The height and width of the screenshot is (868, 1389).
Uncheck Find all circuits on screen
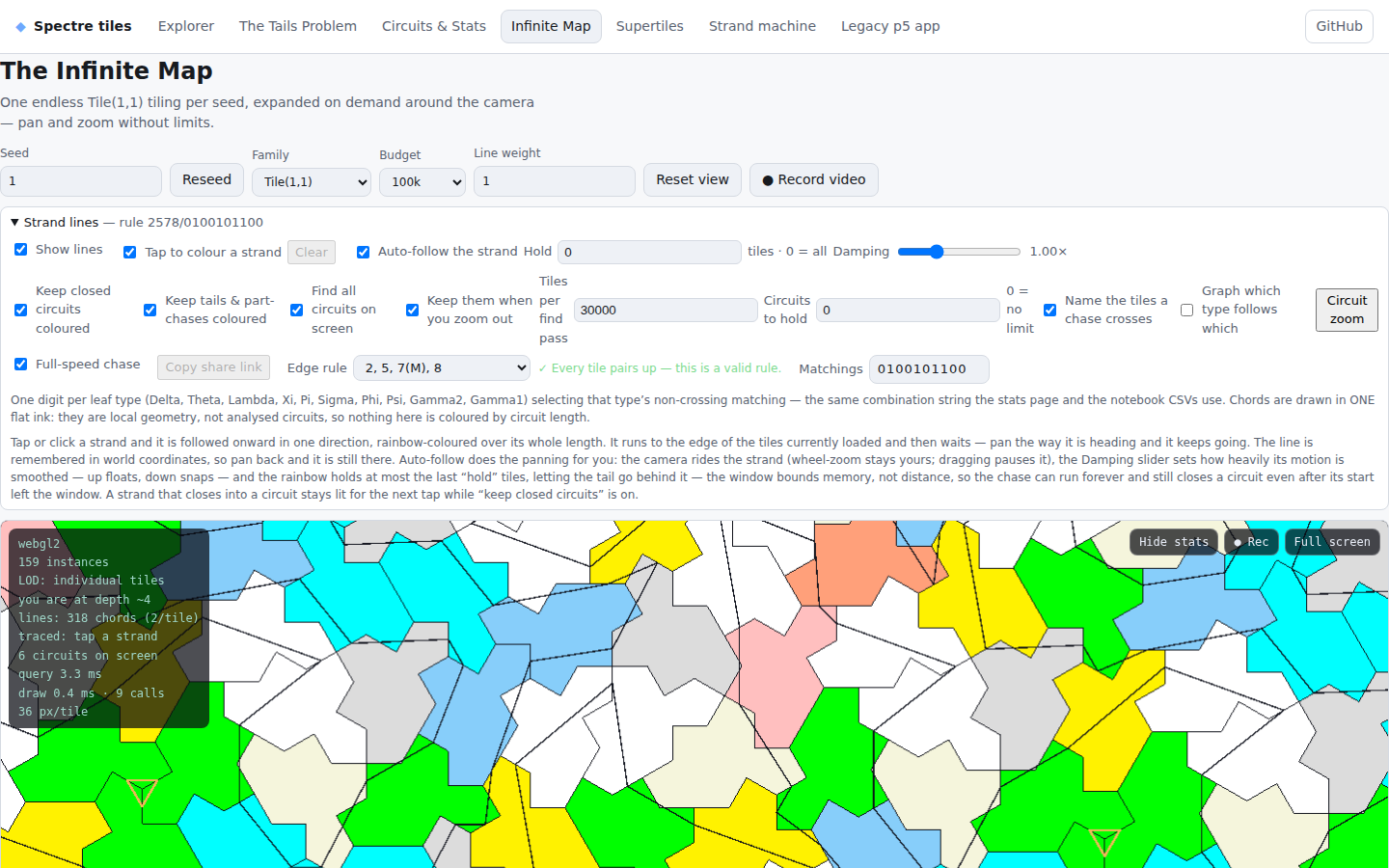297,310
